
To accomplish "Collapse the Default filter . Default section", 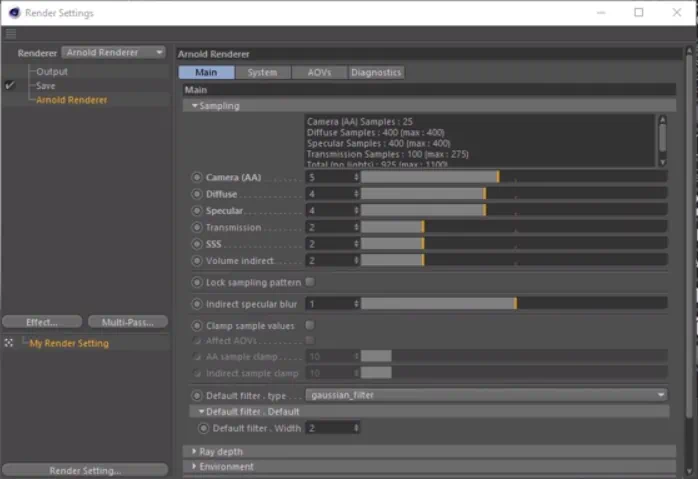I will click(x=201, y=412).
